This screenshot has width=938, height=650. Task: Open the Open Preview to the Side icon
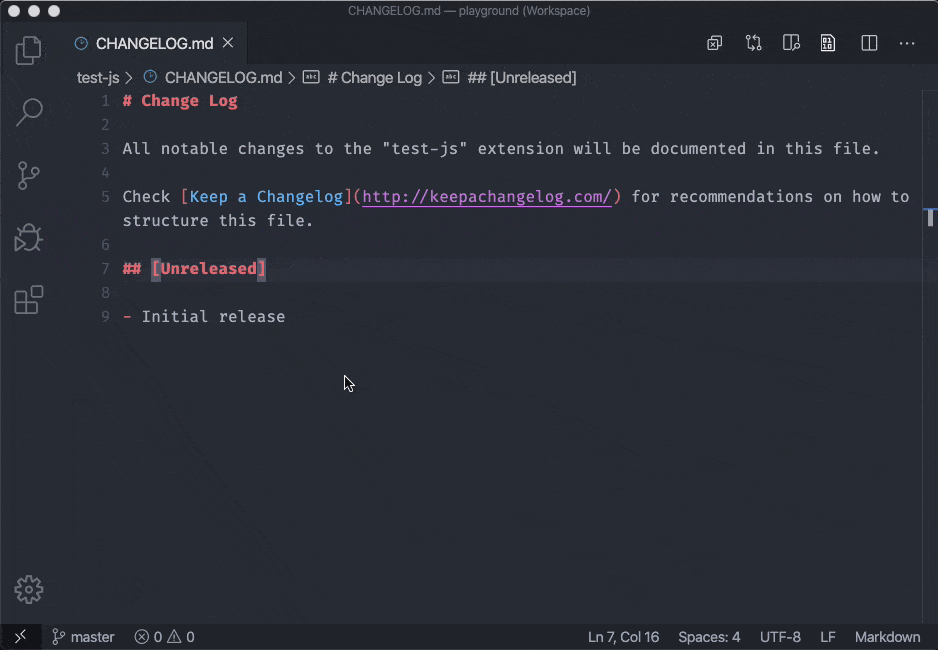(x=791, y=43)
